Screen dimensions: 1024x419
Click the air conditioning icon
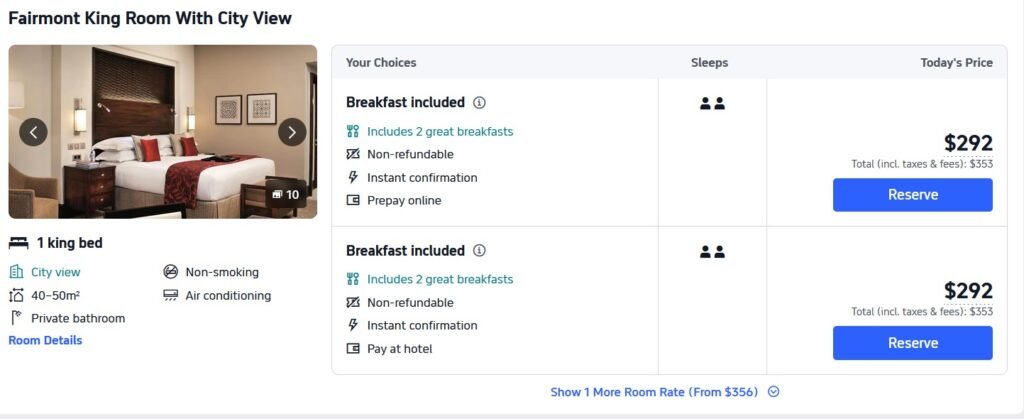pos(170,296)
